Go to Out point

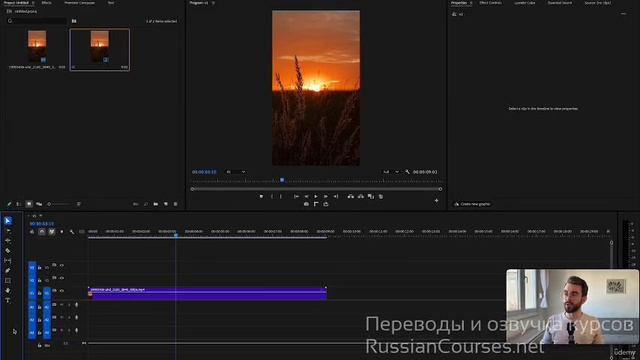coord(336,196)
